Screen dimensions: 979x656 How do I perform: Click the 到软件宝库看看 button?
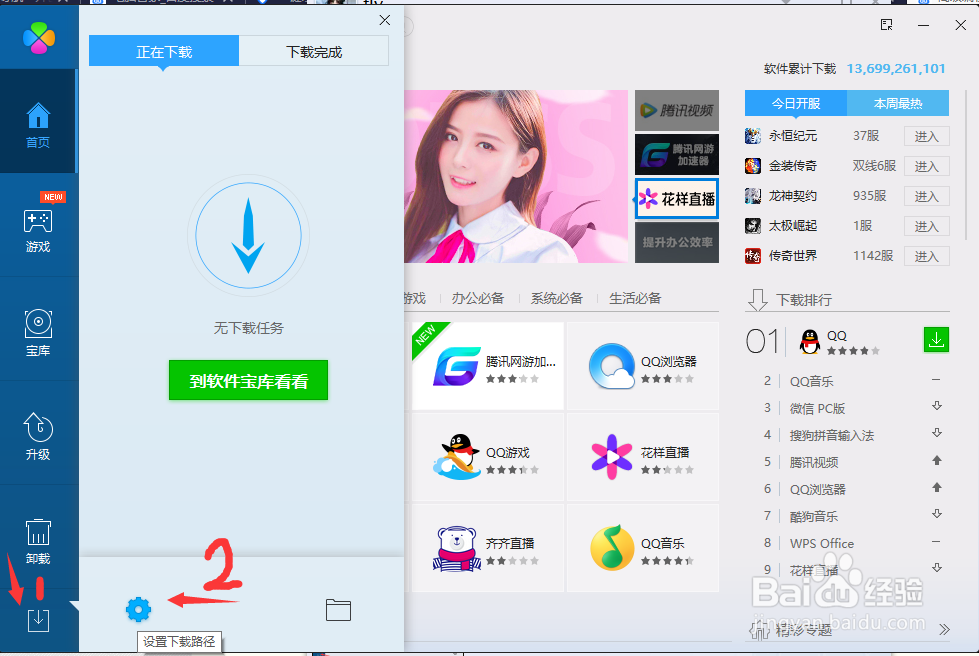click(x=248, y=380)
